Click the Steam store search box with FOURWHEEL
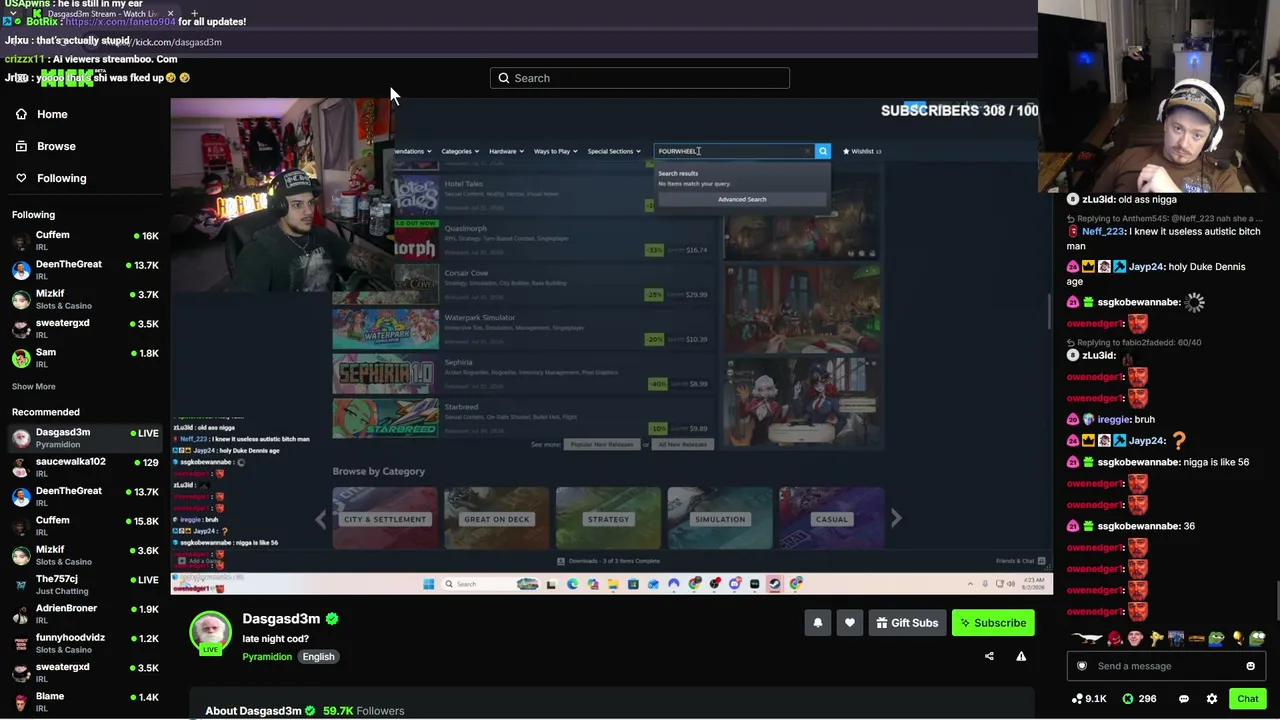 click(x=734, y=151)
